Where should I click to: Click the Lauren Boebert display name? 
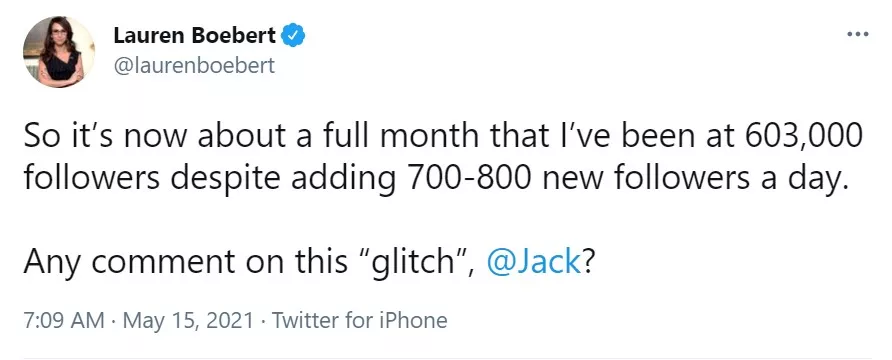pos(195,36)
